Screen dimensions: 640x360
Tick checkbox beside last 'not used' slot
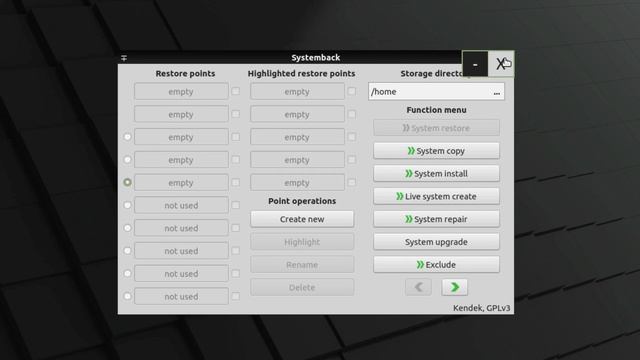236,296
